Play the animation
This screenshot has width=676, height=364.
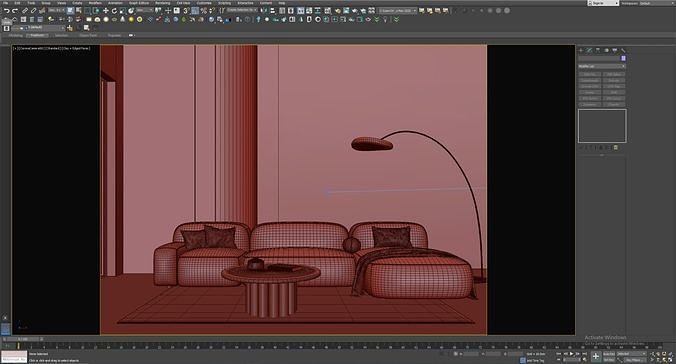(x=571, y=354)
